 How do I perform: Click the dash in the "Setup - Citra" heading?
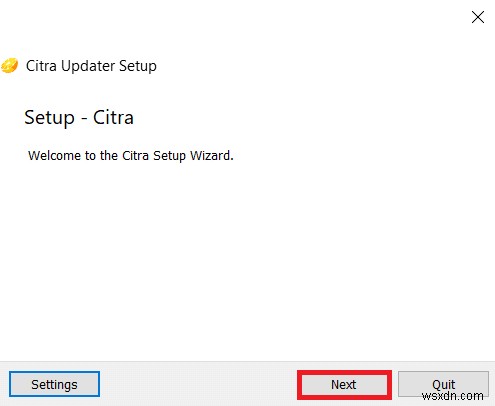coord(84,119)
